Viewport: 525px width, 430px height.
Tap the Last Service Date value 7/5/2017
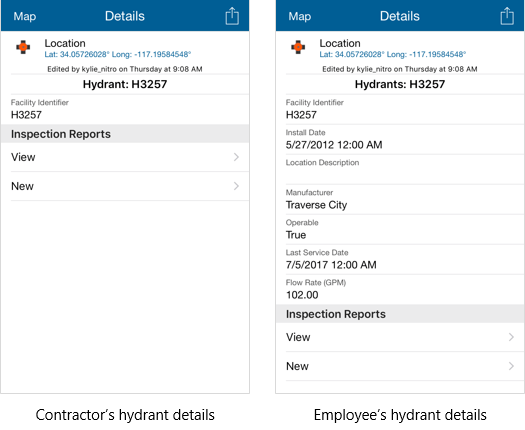[x=331, y=265]
